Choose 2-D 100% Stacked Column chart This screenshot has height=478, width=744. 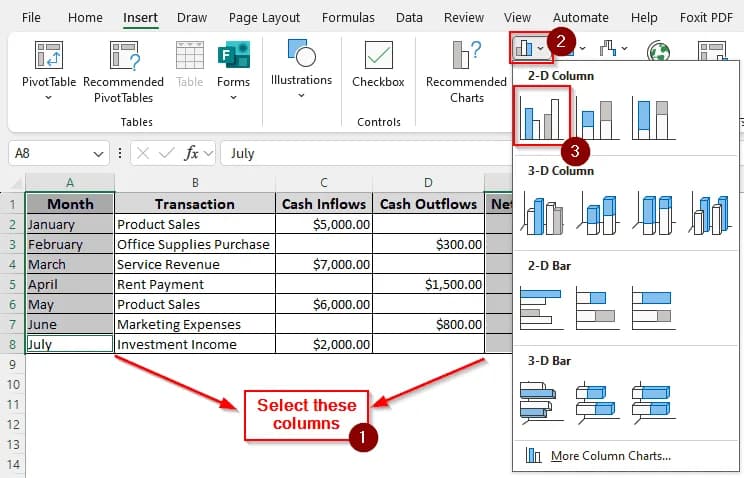click(x=653, y=117)
